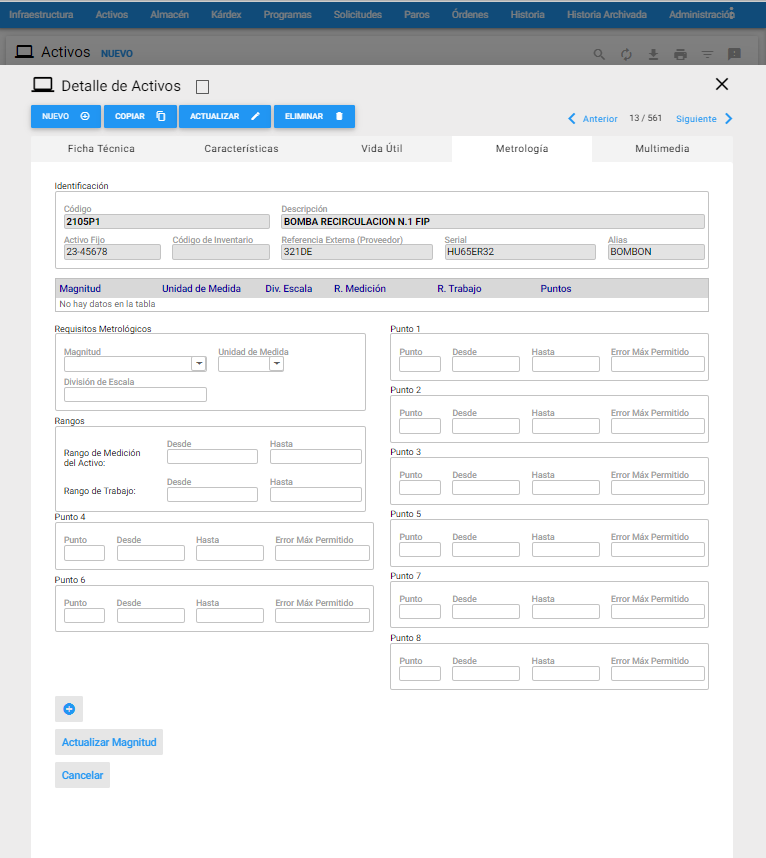
Task: Open the Programas menu
Action: 287,15
